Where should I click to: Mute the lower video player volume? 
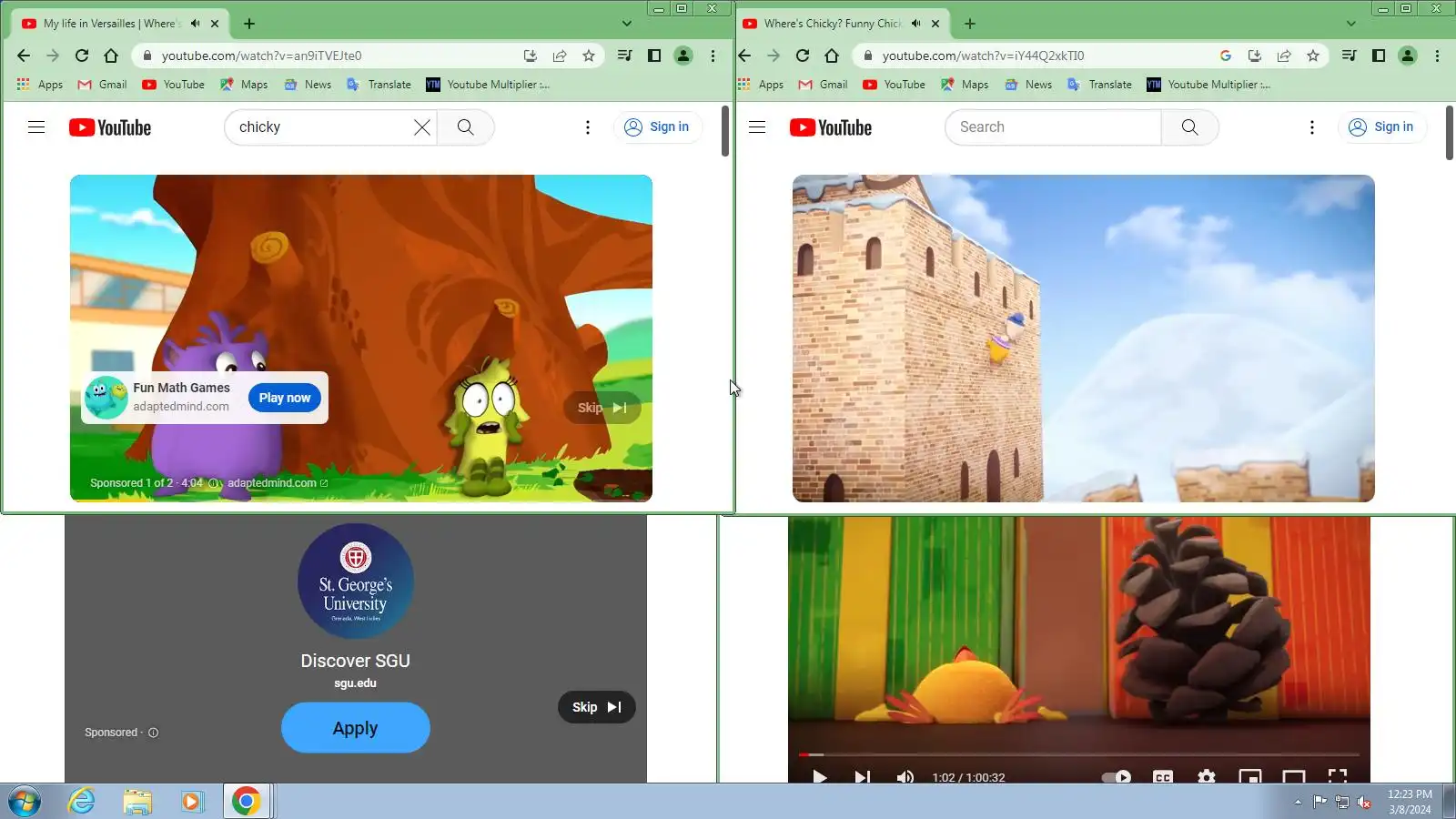click(905, 777)
